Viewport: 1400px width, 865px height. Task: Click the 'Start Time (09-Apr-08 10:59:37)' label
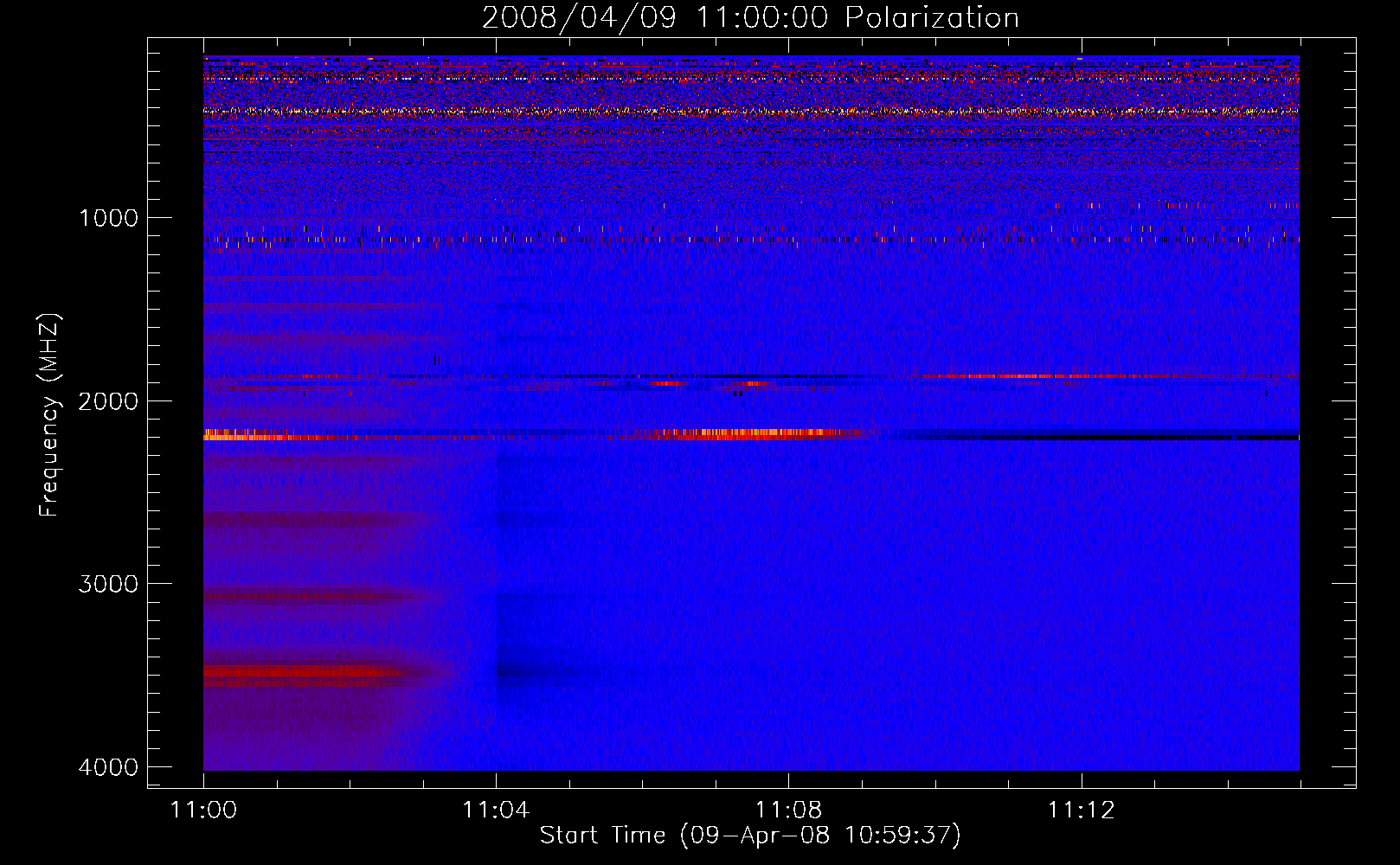[x=750, y=836]
